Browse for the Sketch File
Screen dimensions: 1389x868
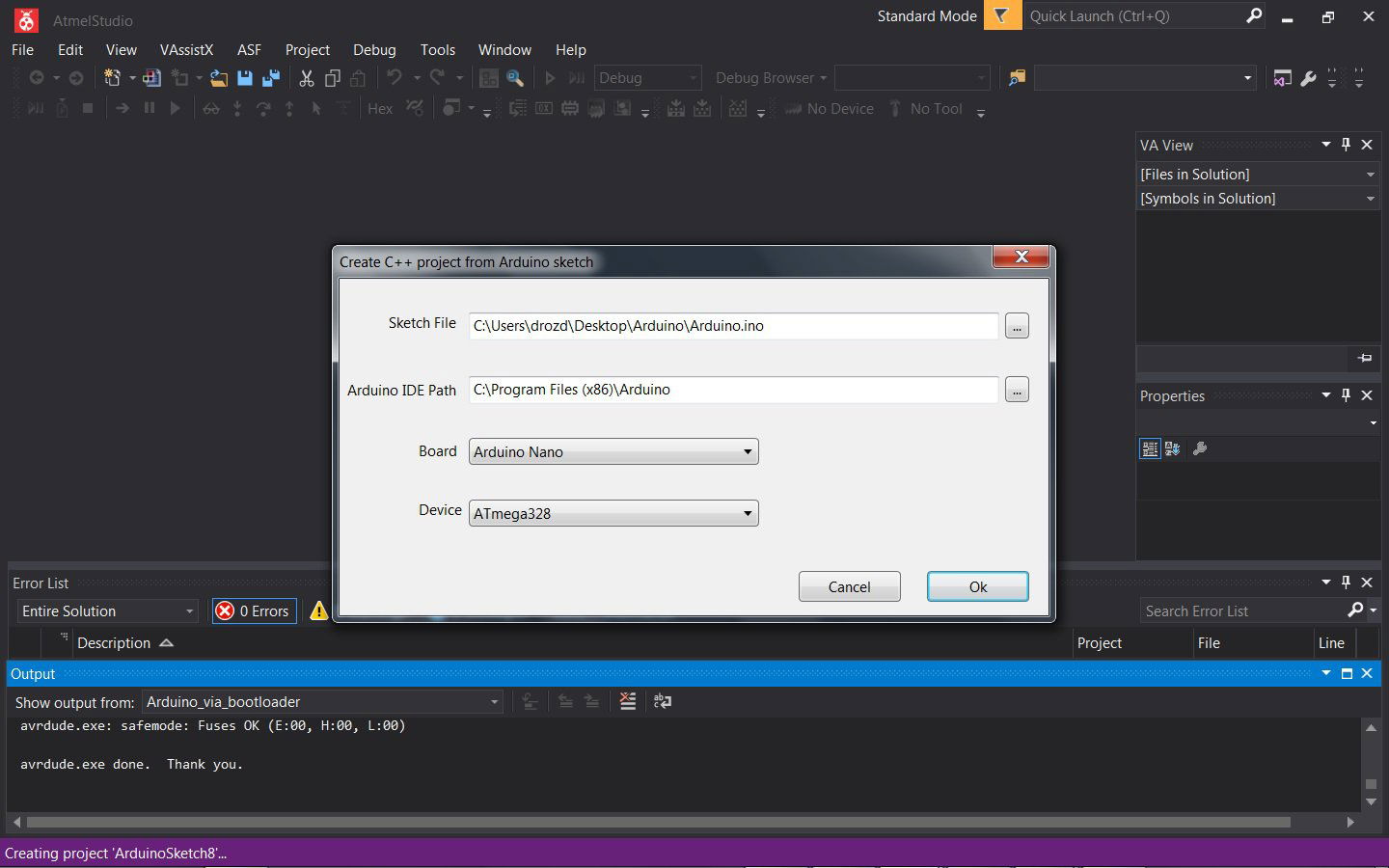(x=1017, y=326)
